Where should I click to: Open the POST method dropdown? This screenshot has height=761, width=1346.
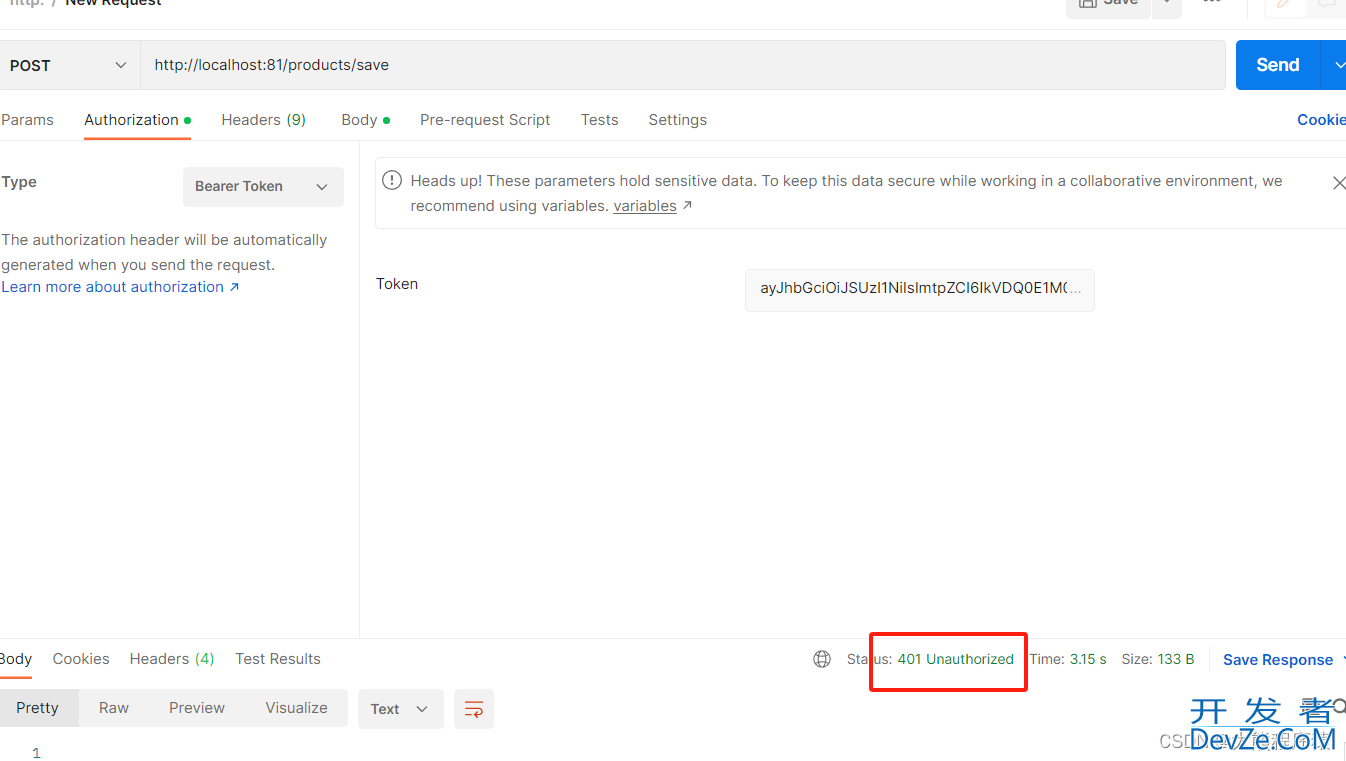pyautogui.click(x=68, y=65)
